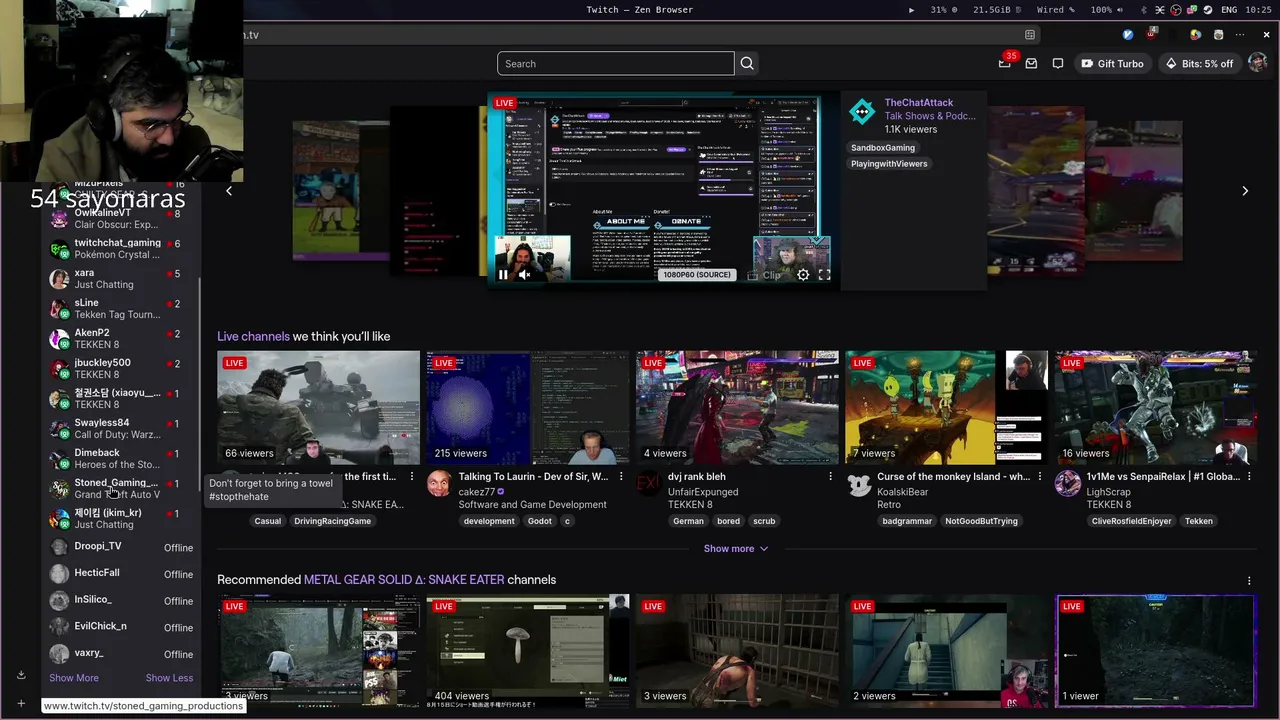Open options menu for LighScrap stream card
1280x720 pixels.
pyautogui.click(x=1249, y=477)
